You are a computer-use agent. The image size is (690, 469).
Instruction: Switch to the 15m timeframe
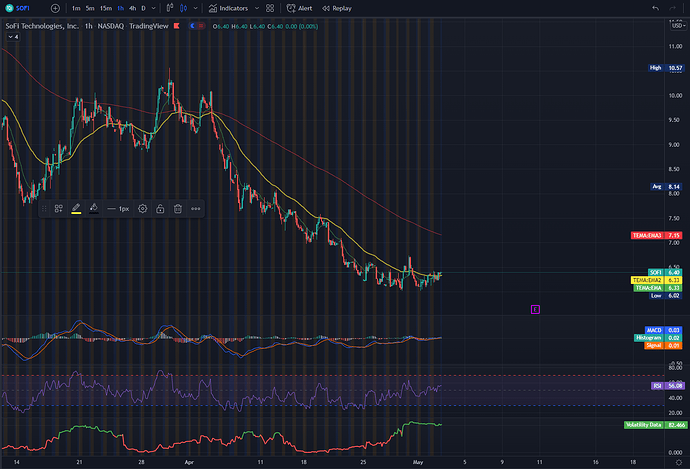106,8
